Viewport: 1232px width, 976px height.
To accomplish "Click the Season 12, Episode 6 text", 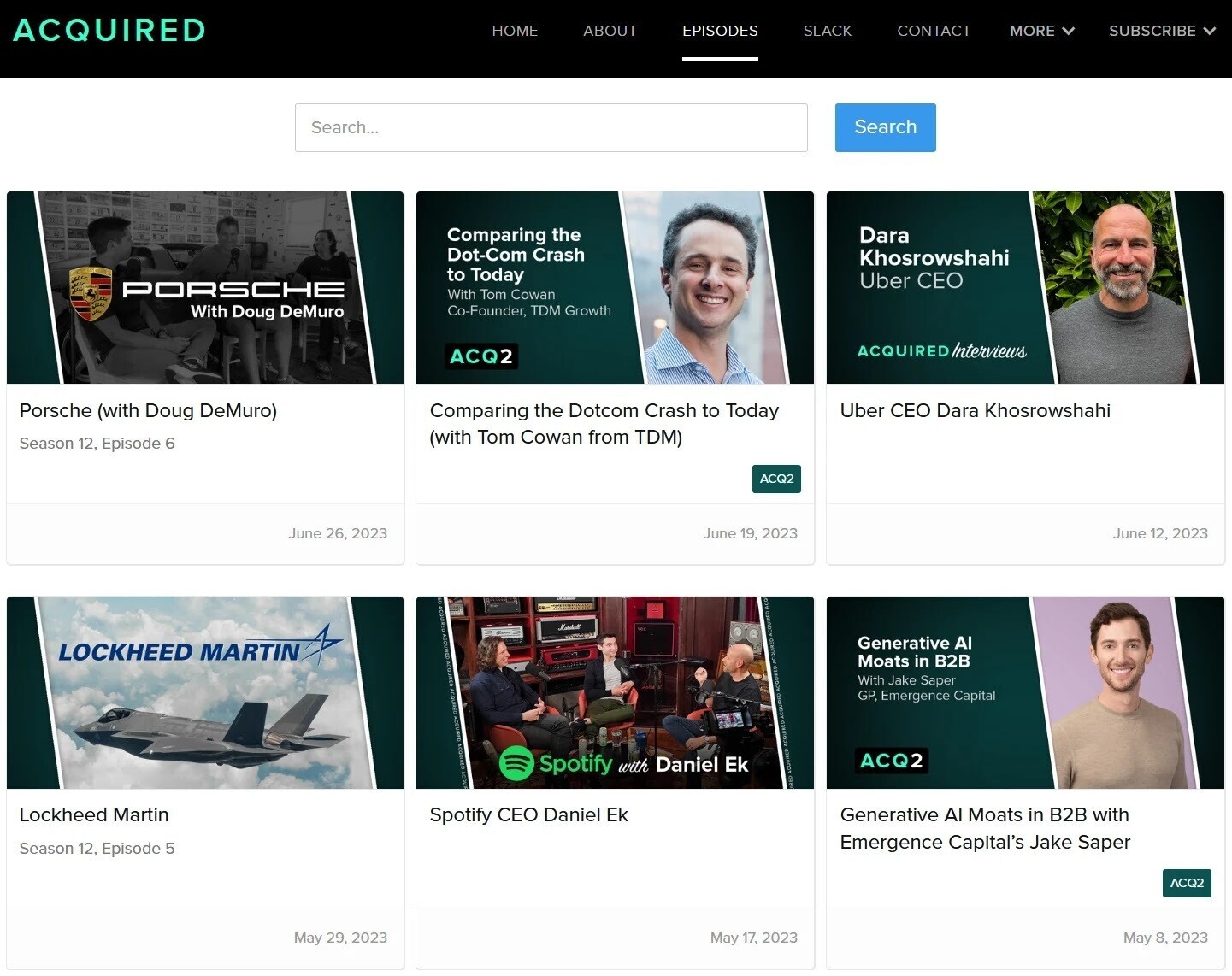I will pyautogui.click(x=97, y=444).
